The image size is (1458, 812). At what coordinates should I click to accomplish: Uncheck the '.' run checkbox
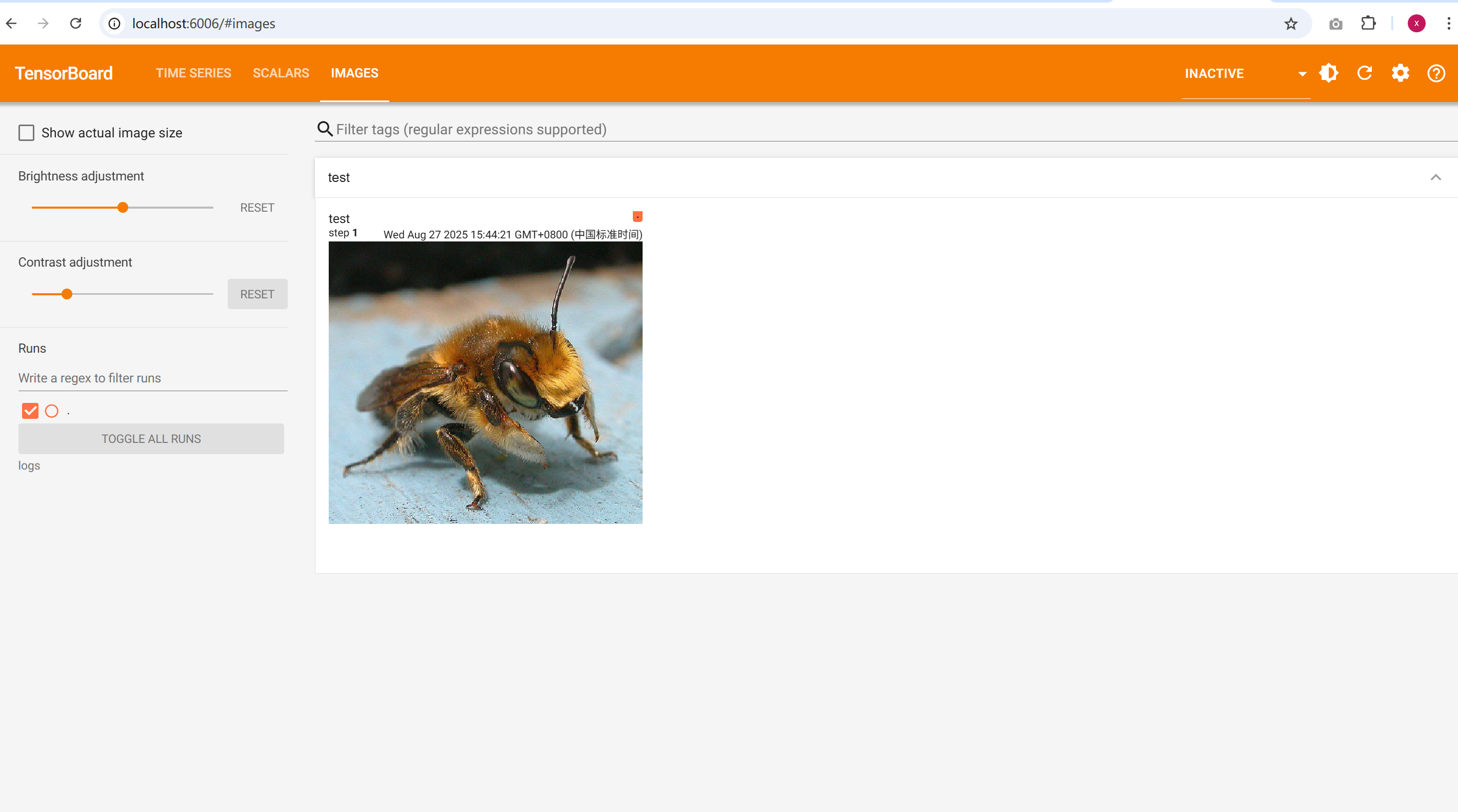[x=30, y=411]
